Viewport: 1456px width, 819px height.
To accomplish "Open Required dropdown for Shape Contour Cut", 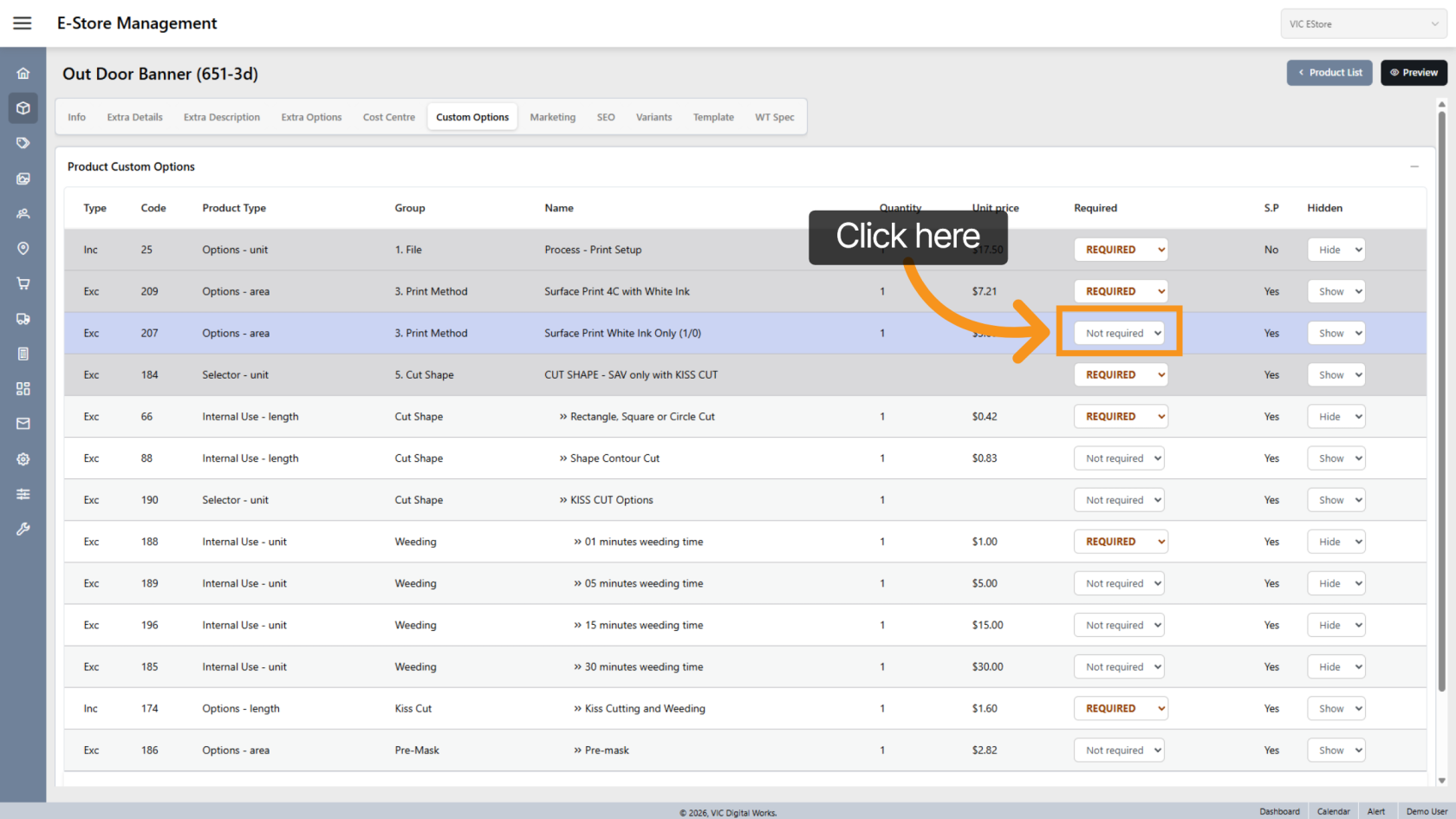I will point(1119,458).
